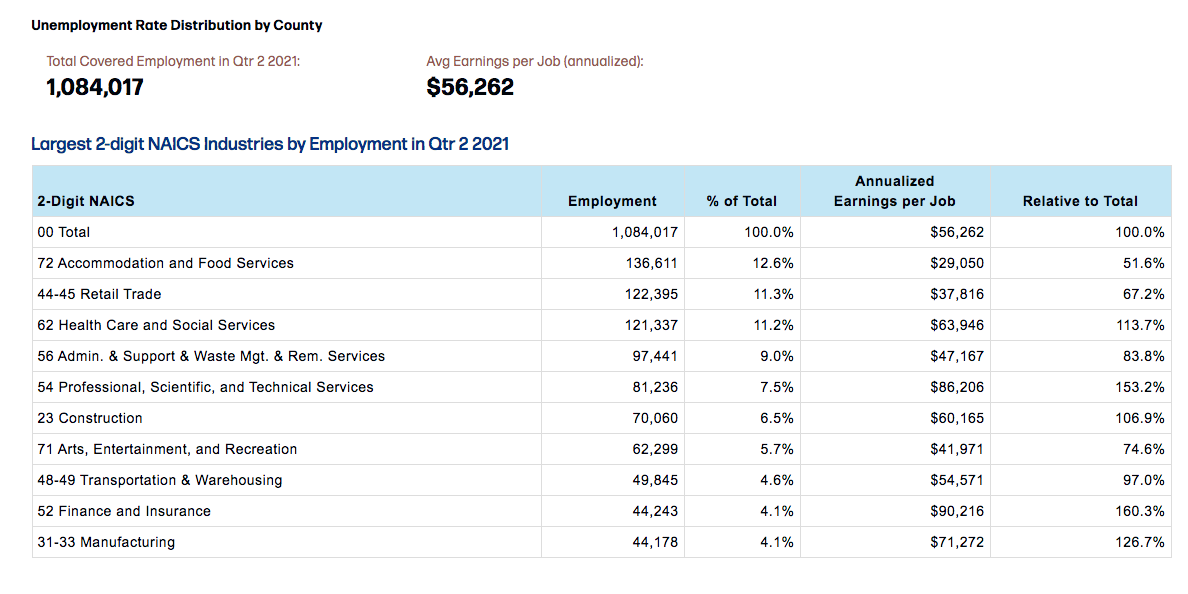Click the Employment column header
This screenshot has width=1188, height=594.
pyautogui.click(x=612, y=202)
